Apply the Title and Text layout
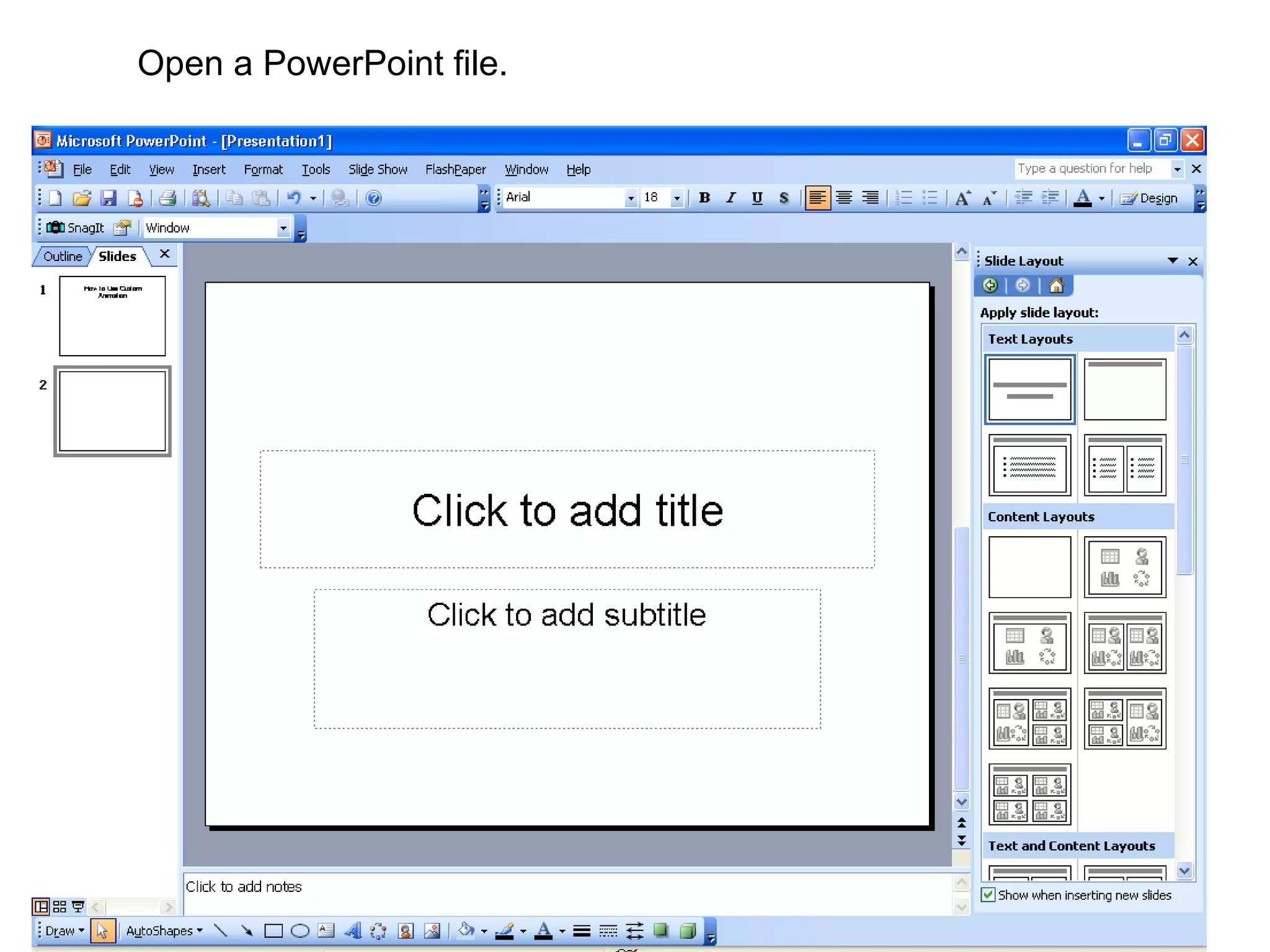Image resolution: width=1270 pixels, height=952 pixels. (x=1029, y=465)
